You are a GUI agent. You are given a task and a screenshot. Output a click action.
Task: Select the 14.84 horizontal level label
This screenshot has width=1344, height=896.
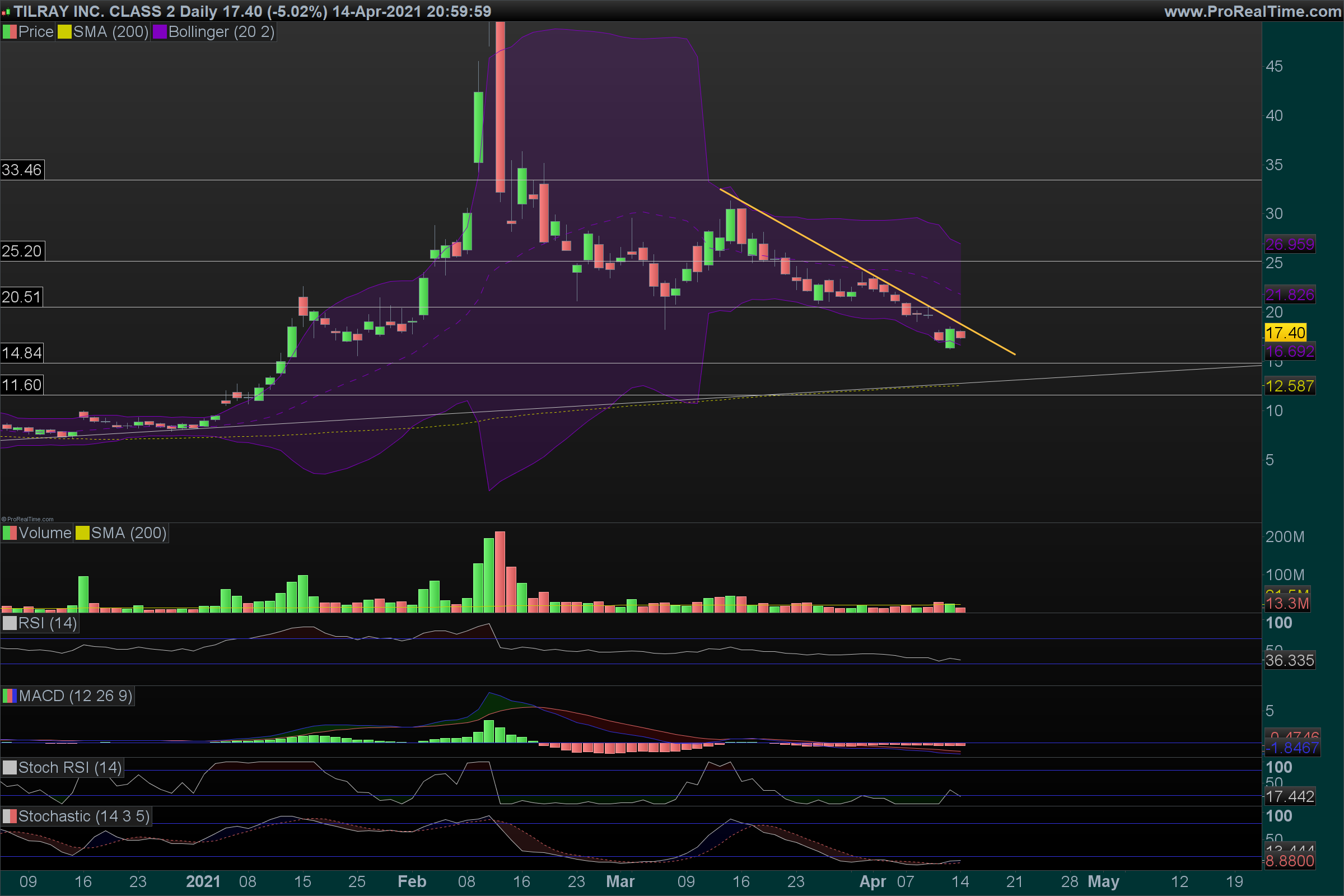pyautogui.click(x=22, y=353)
